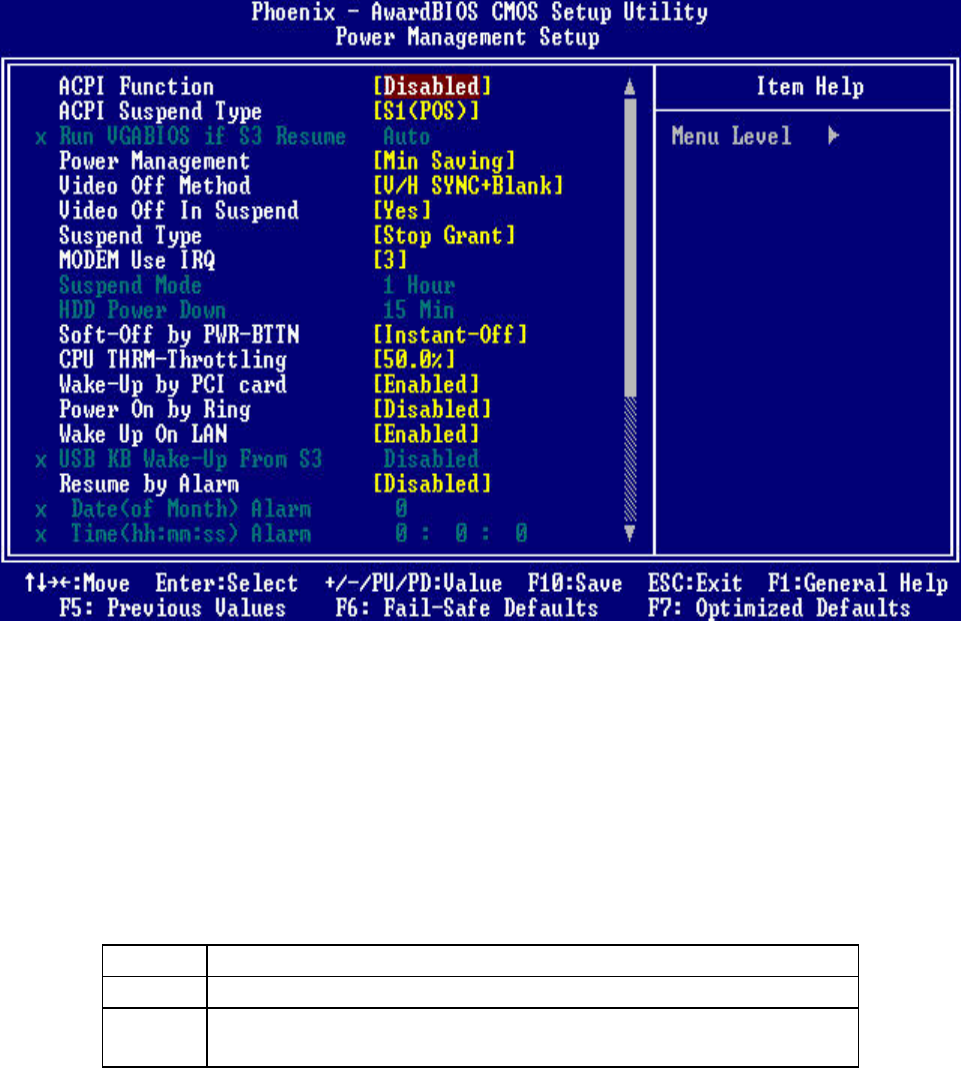The width and height of the screenshot is (961, 1068).
Task: Select the Wake Up On LAN menu item
Action: (143, 434)
